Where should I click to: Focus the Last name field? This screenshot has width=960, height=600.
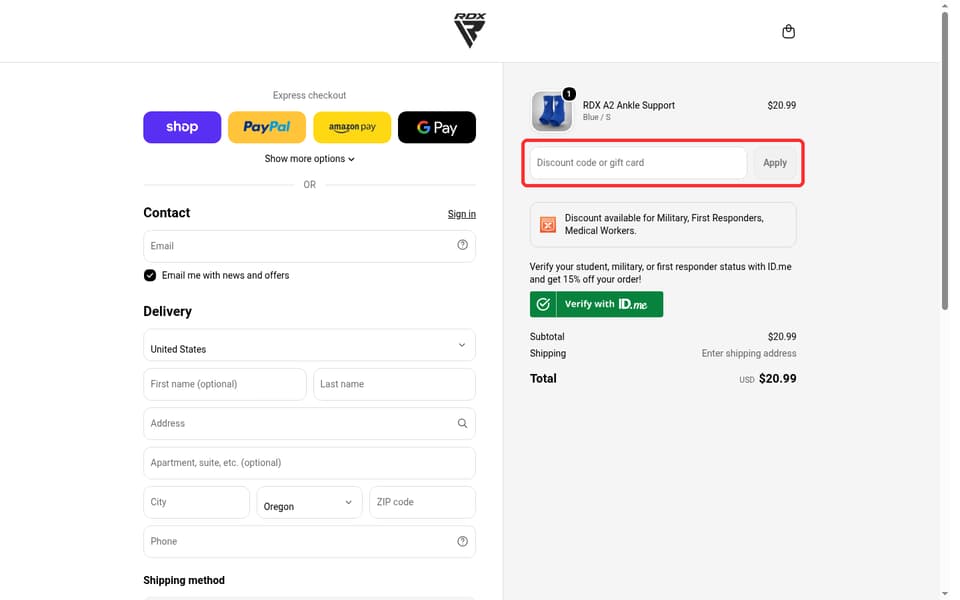click(x=394, y=384)
